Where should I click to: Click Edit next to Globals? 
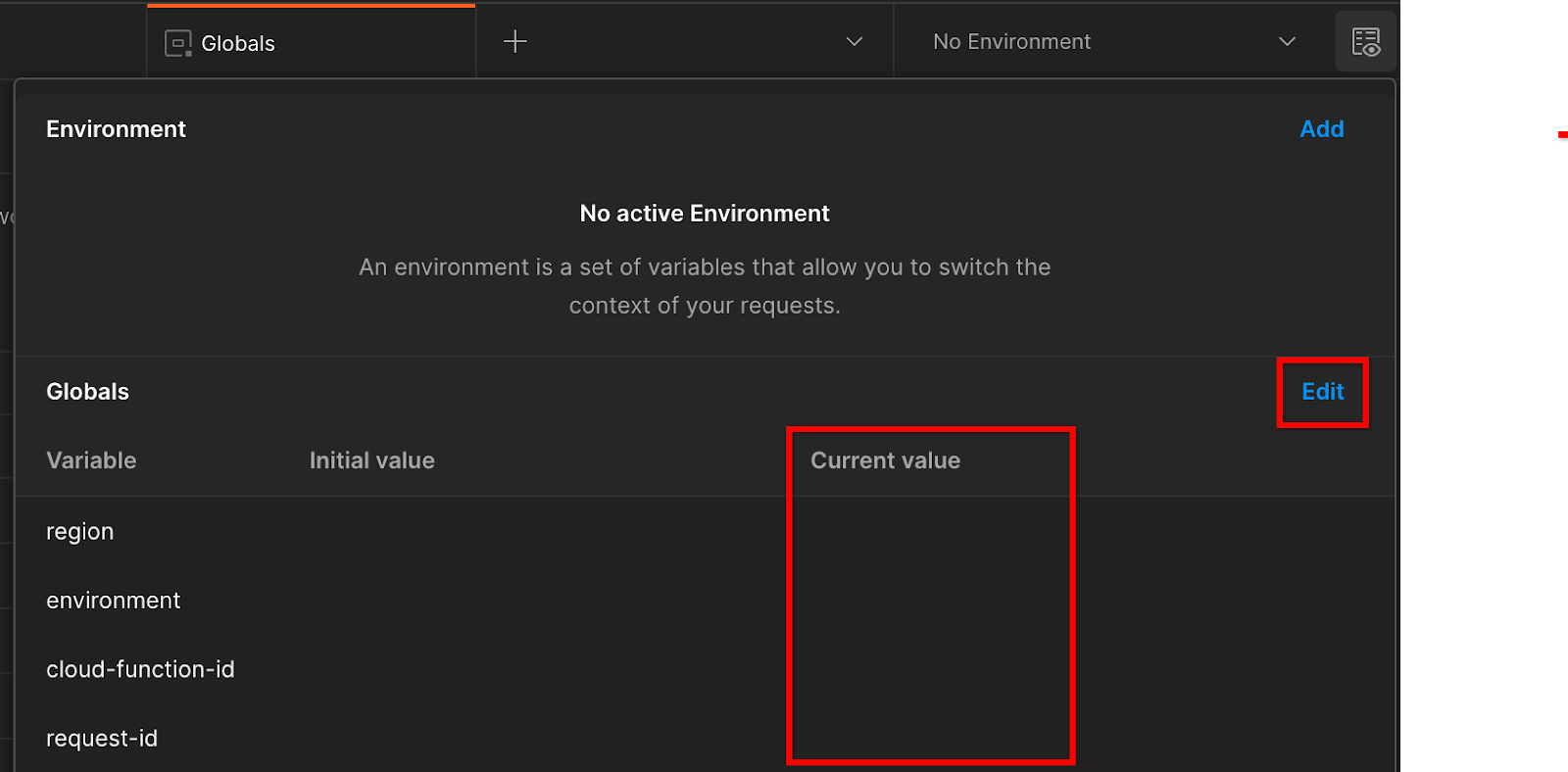click(x=1322, y=392)
